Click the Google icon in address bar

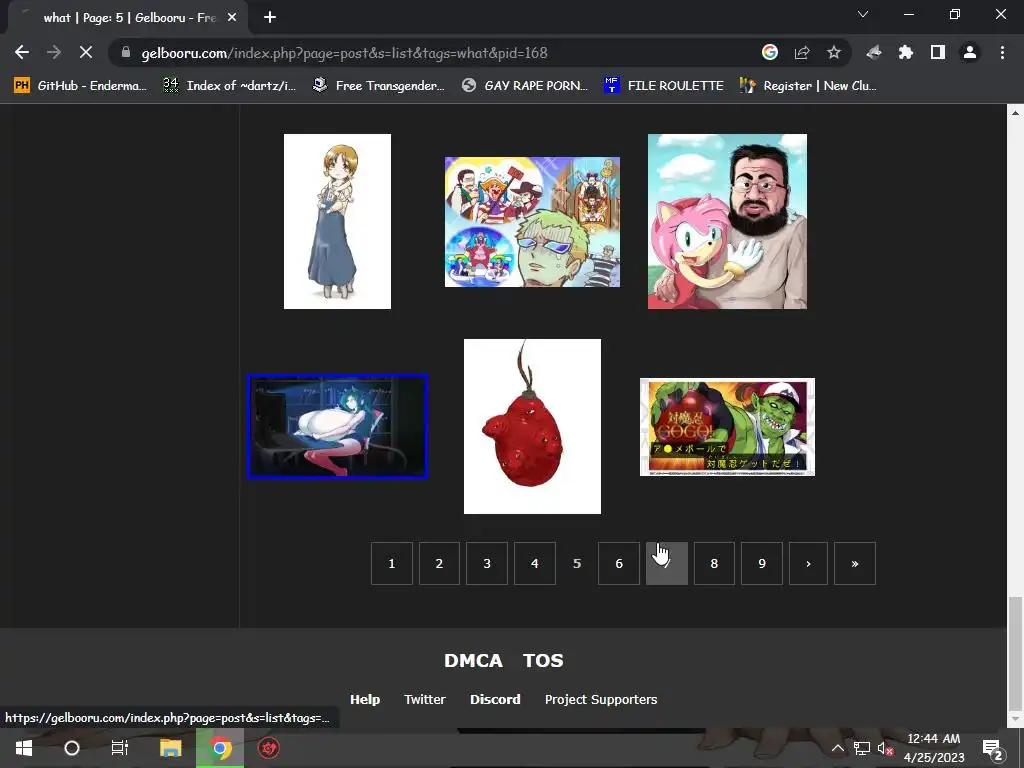point(770,52)
